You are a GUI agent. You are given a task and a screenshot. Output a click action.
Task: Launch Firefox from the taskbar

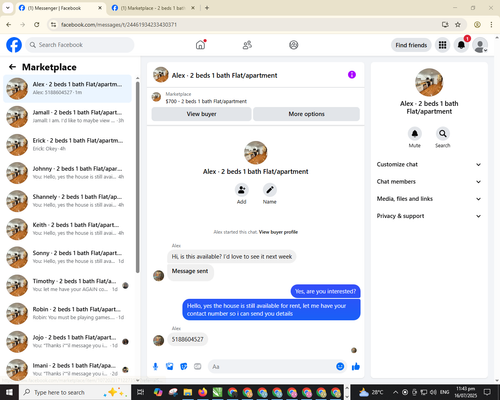coord(202,392)
